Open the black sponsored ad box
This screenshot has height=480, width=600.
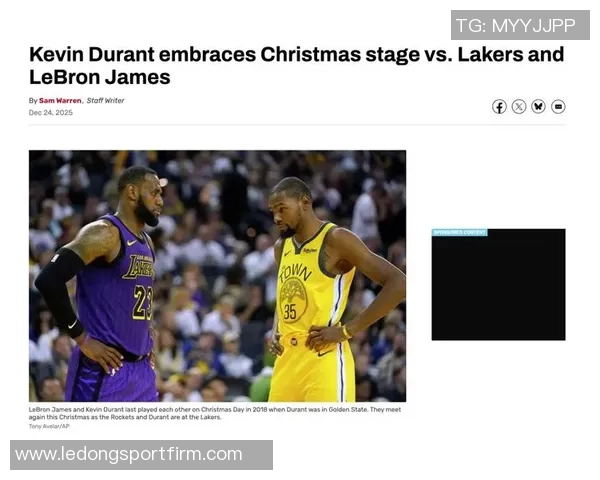click(x=499, y=285)
